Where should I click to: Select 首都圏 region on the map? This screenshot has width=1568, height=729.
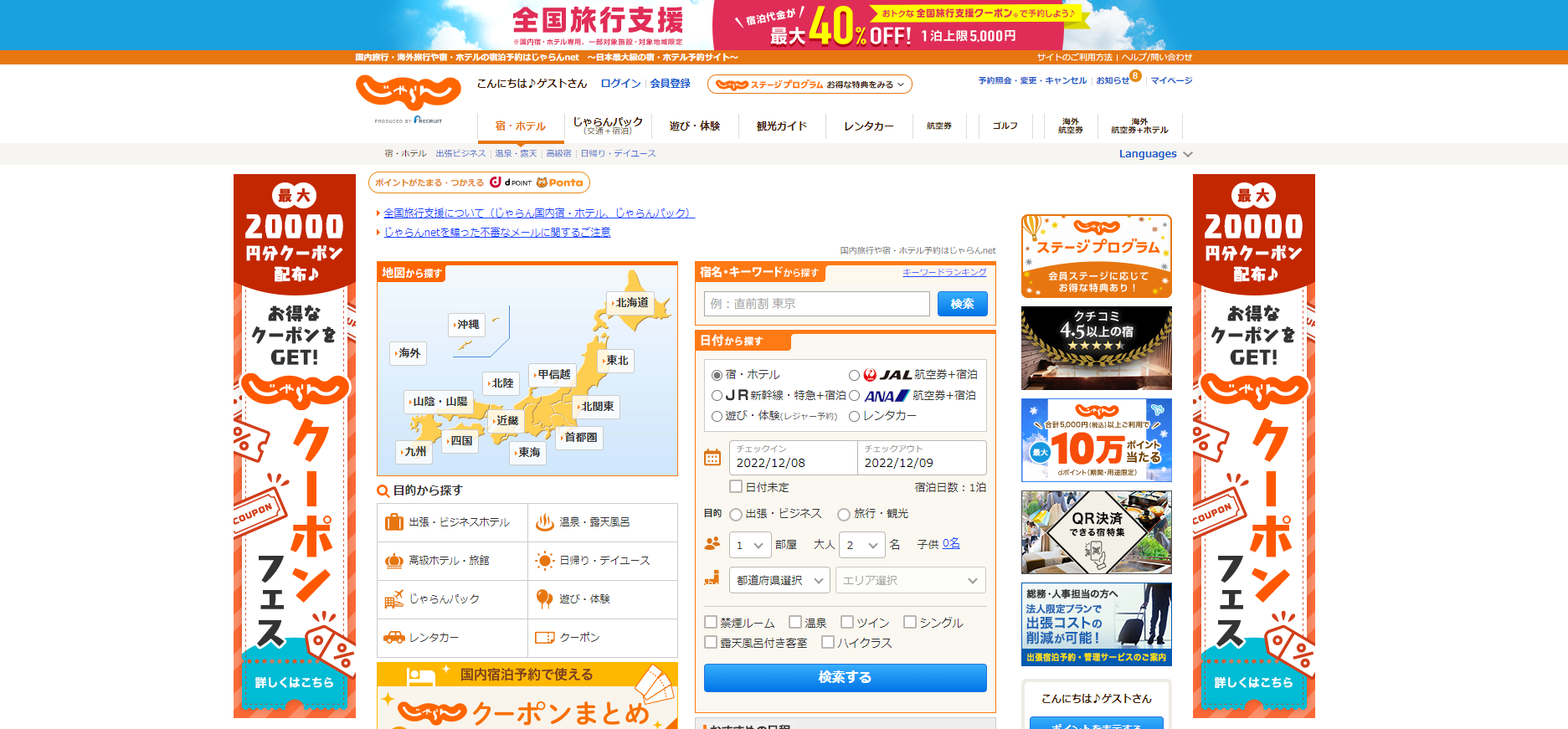click(x=579, y=438)
